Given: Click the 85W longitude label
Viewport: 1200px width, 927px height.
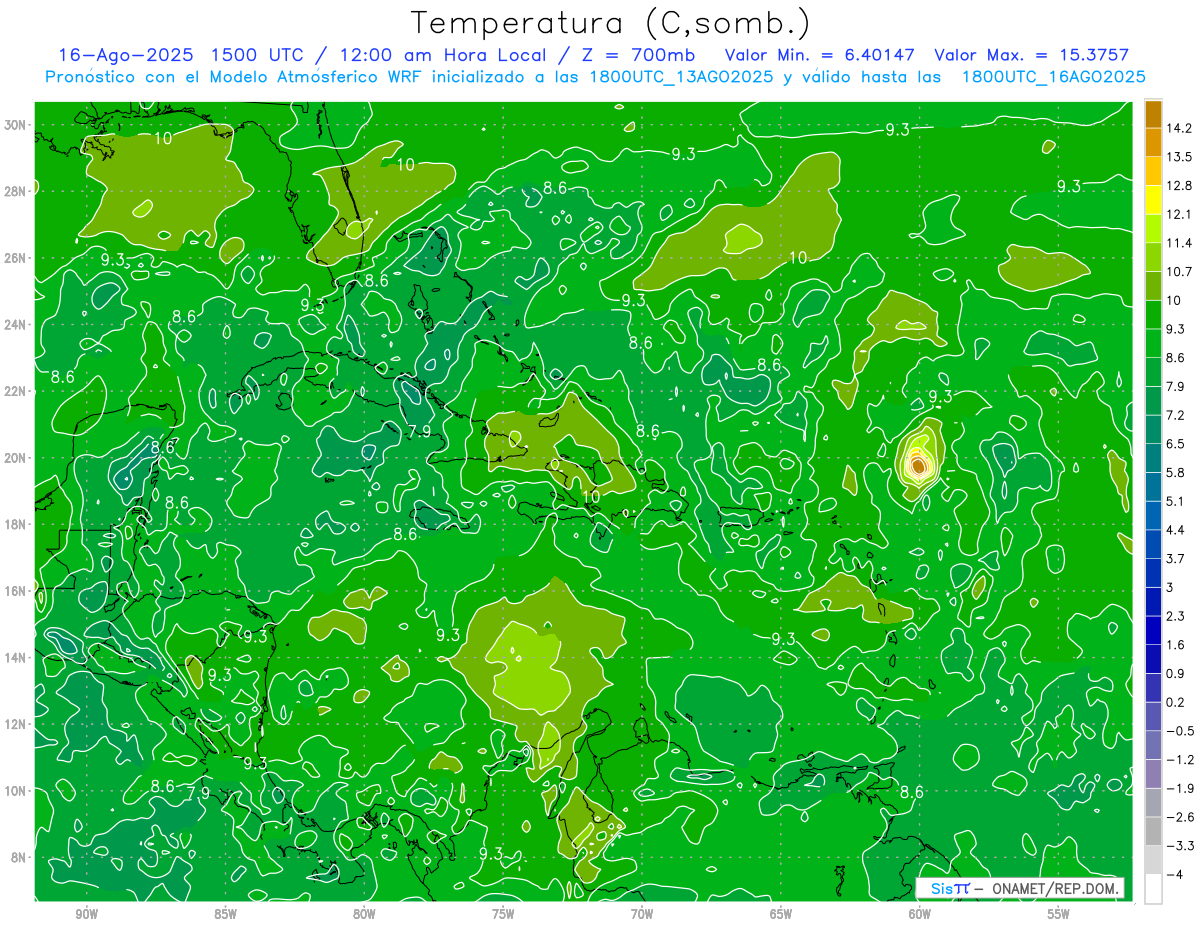Looking at the screenshot, I should pos(225,913).
